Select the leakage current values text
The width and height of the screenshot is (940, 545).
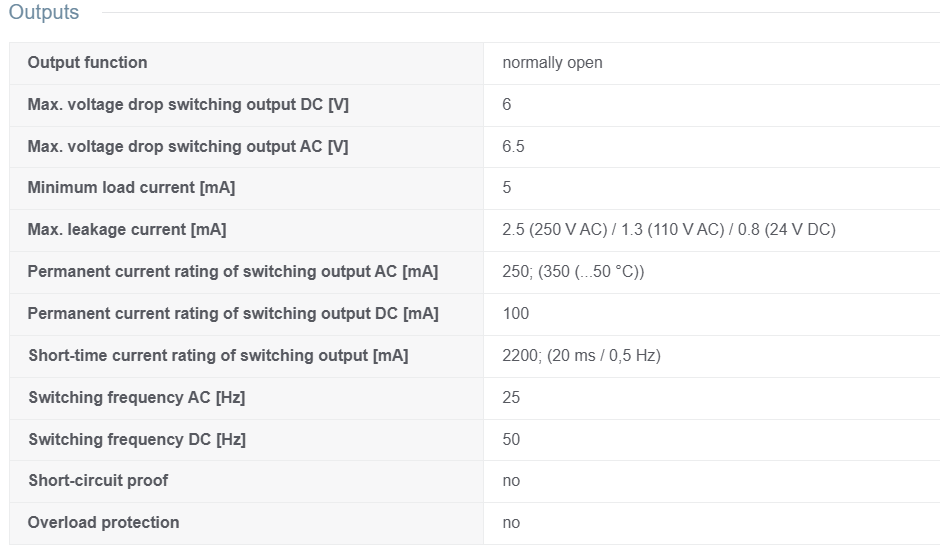tap(669, 230)
